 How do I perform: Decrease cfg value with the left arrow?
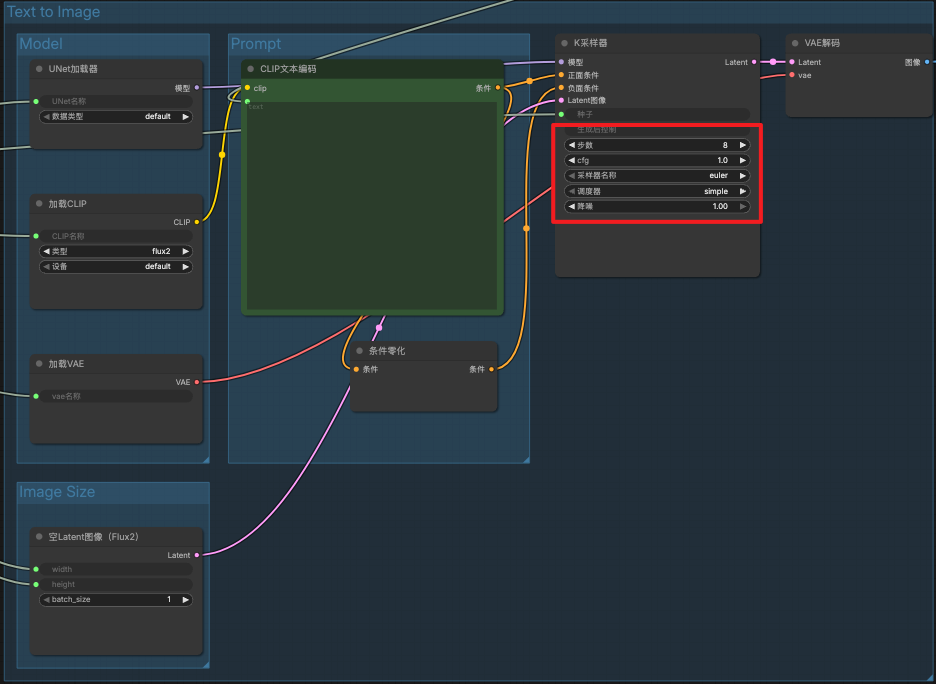pos(571,160)
